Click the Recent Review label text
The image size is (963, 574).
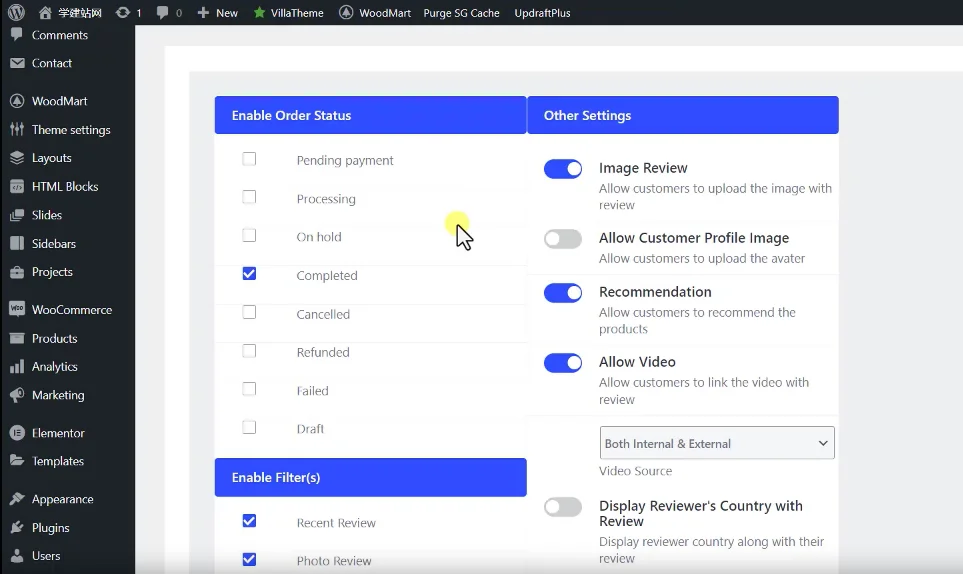[336, 523]
